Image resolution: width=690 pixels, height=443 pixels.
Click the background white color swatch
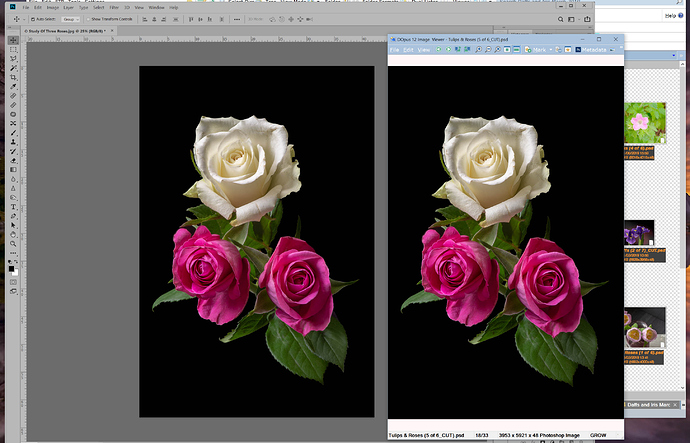pyautogui.click(x=16, y=274)
